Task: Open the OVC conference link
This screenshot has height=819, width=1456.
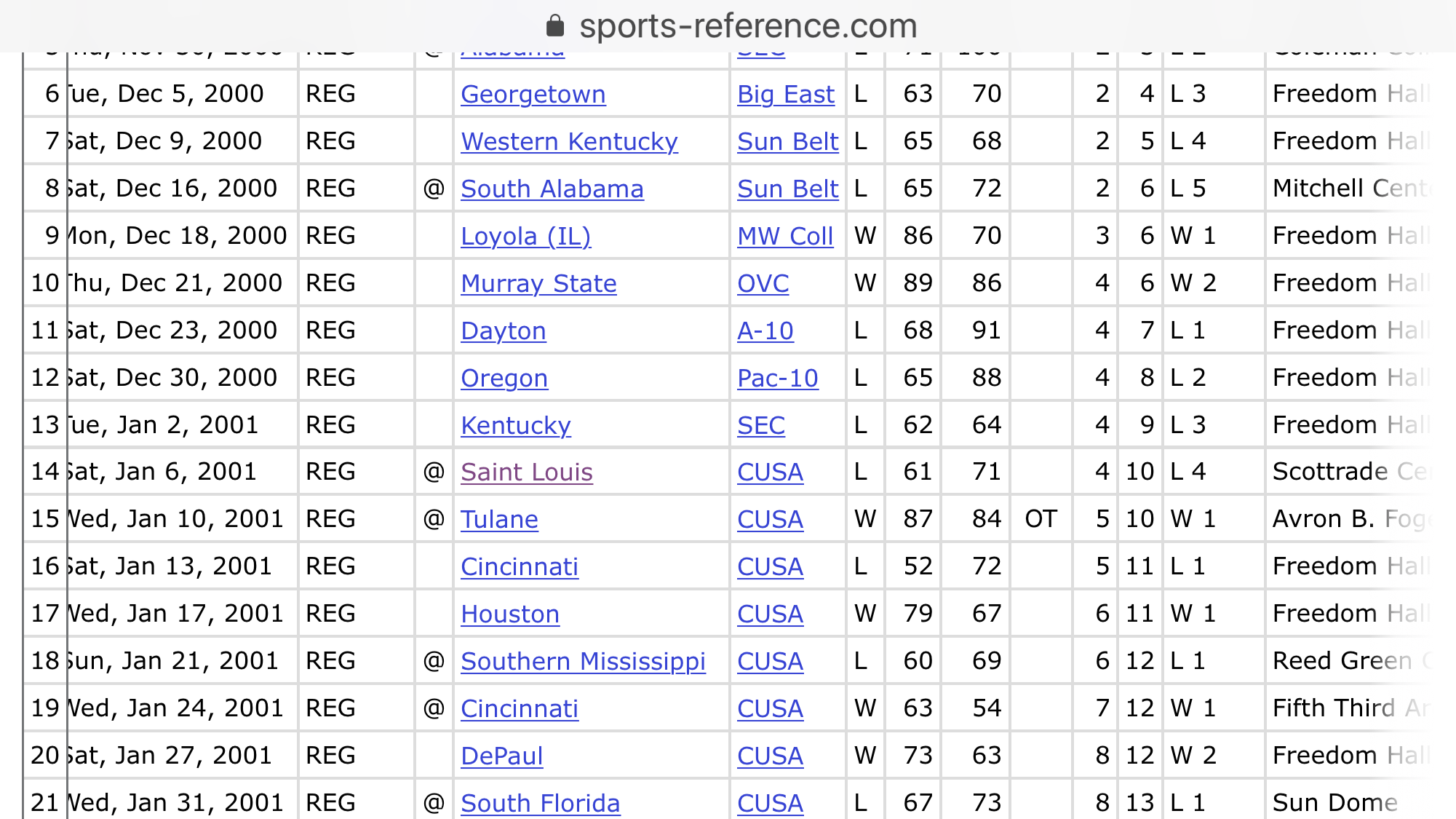Action: tap(763, 283)
